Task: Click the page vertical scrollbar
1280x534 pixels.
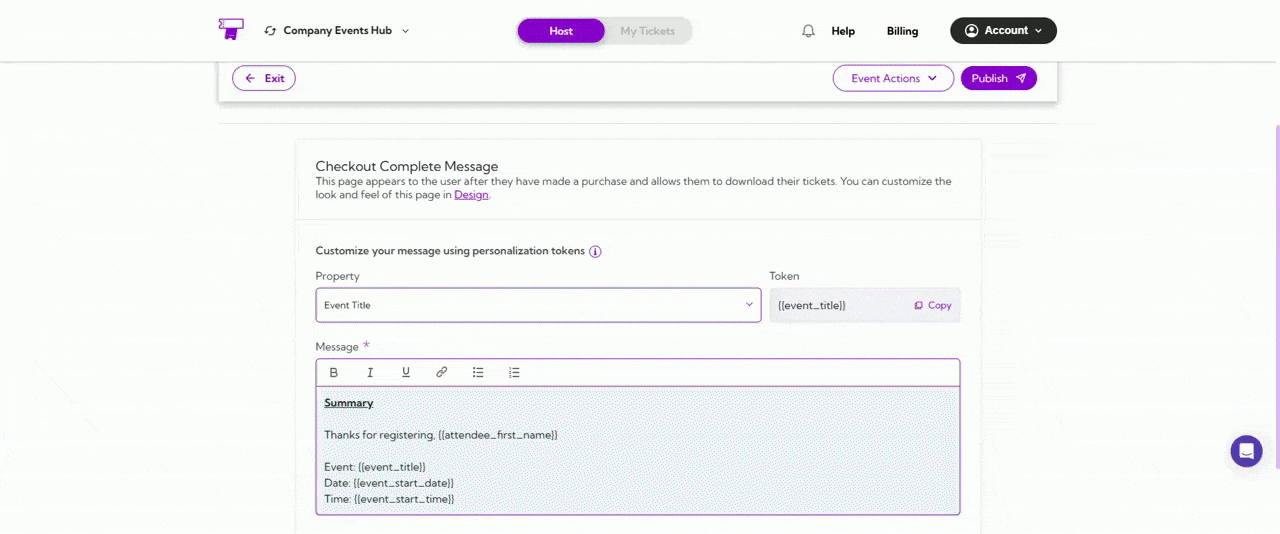Action: click(1277, 295)
